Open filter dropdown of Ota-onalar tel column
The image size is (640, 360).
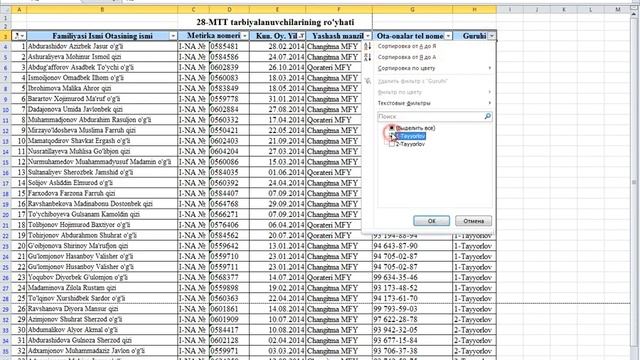pos(448,36)
